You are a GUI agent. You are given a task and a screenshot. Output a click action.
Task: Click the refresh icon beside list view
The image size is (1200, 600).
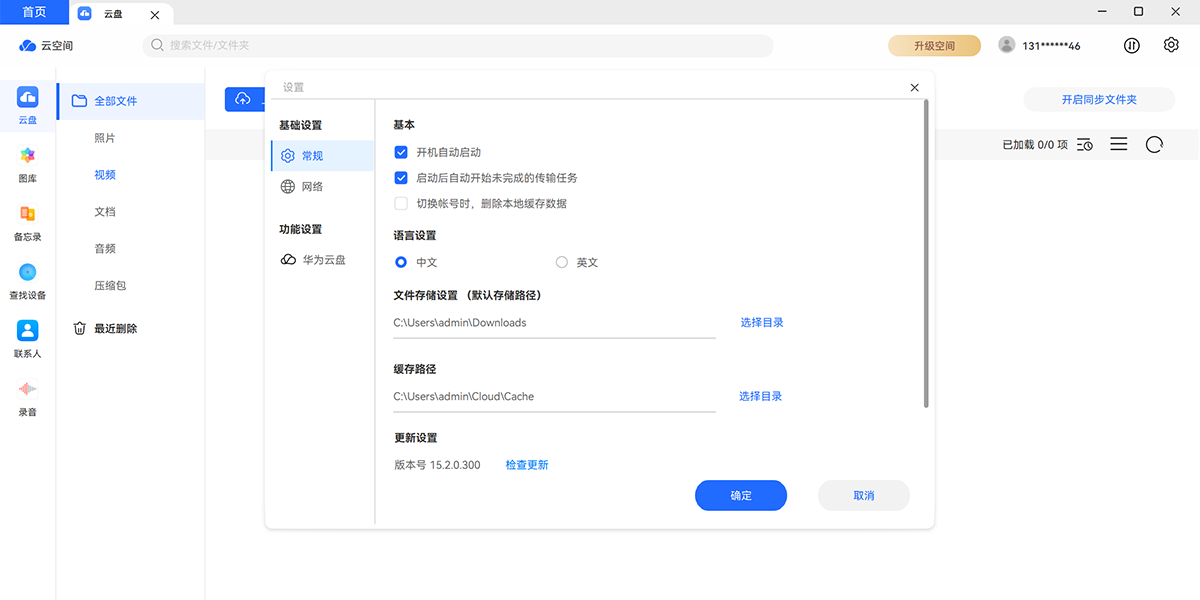(x=1154, y=145)
